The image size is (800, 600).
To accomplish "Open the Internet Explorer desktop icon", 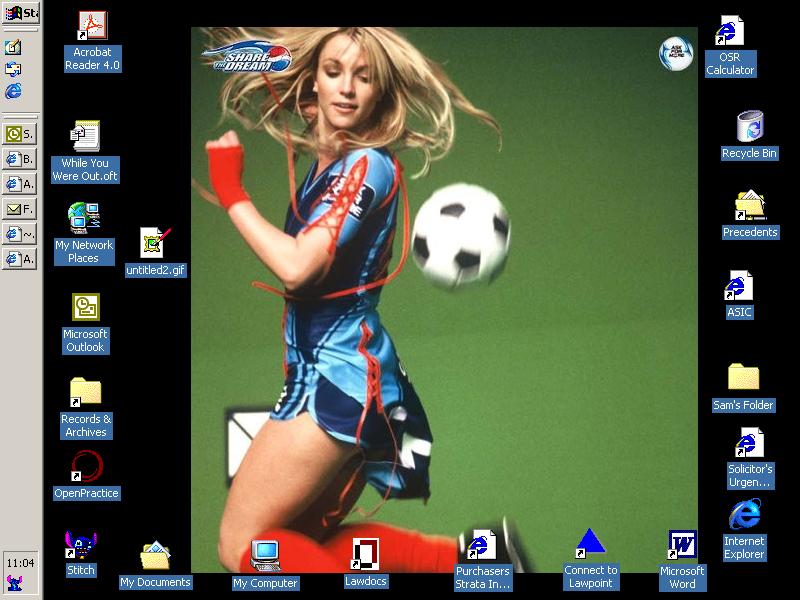I will [744, 516].
